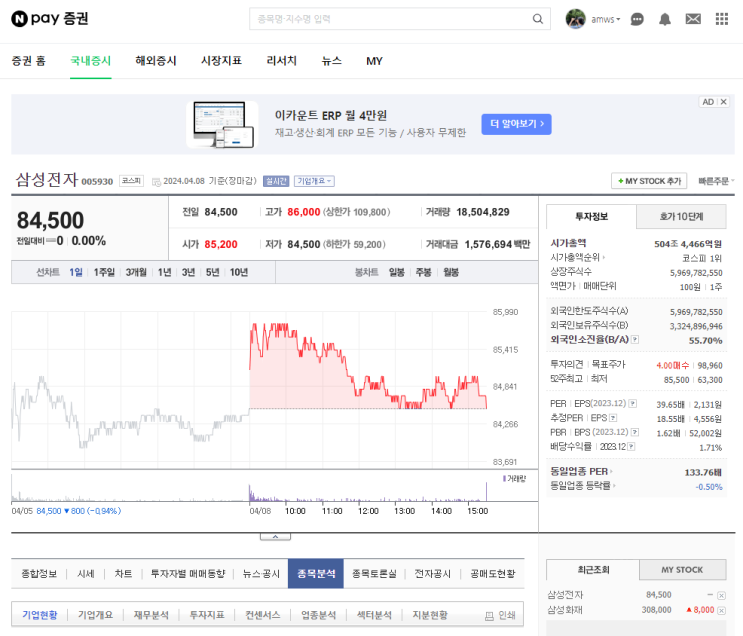Select the 5년 chart period

[x=212, y=272]
